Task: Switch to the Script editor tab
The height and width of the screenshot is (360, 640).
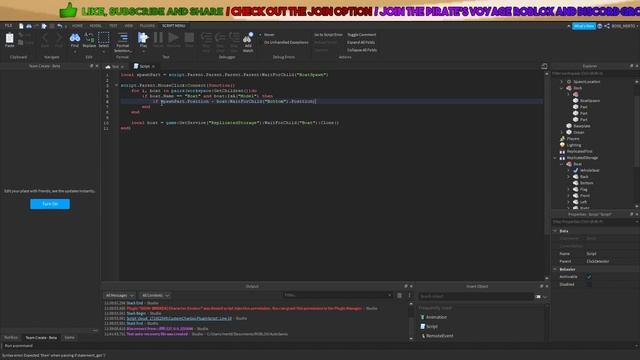Action: 144,67
